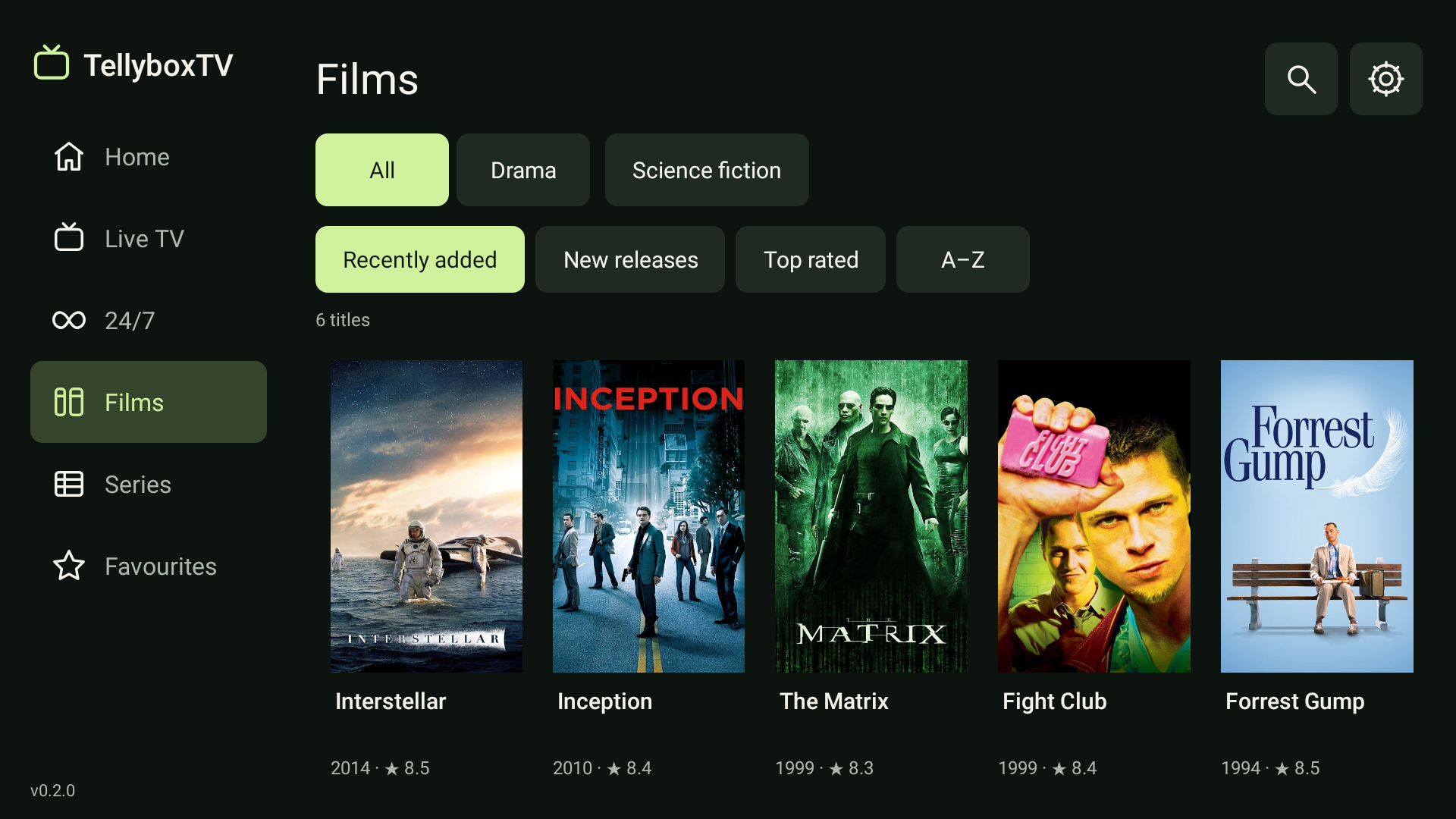This screenshot has width=1456, height=819.
Task: Click the Films sidebar icon
Action: click(x=69, y=402)
